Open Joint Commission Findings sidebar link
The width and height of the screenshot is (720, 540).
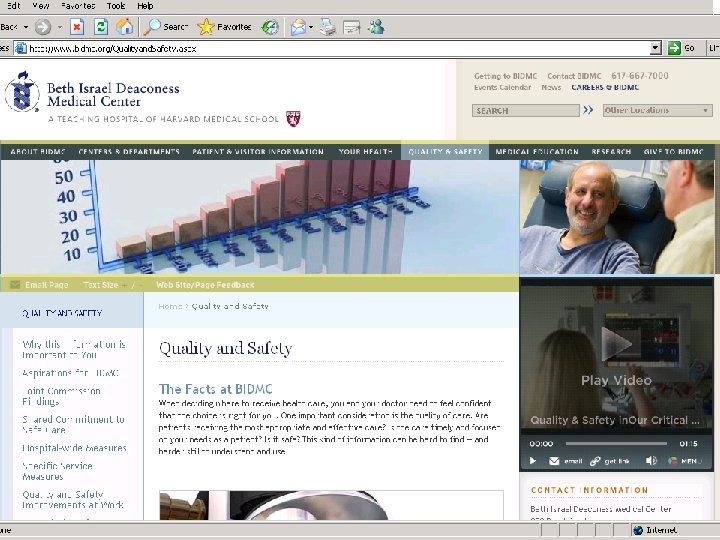(62, 396)
